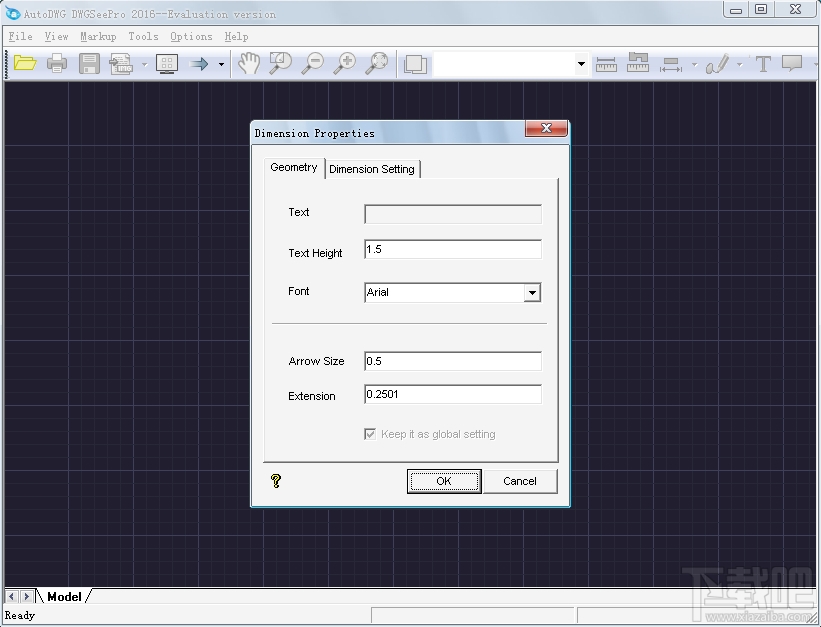This screenshot has height=627, width=821.
Task: Click the Zoom extents magnifier icon
Action: tap(377, 63)
